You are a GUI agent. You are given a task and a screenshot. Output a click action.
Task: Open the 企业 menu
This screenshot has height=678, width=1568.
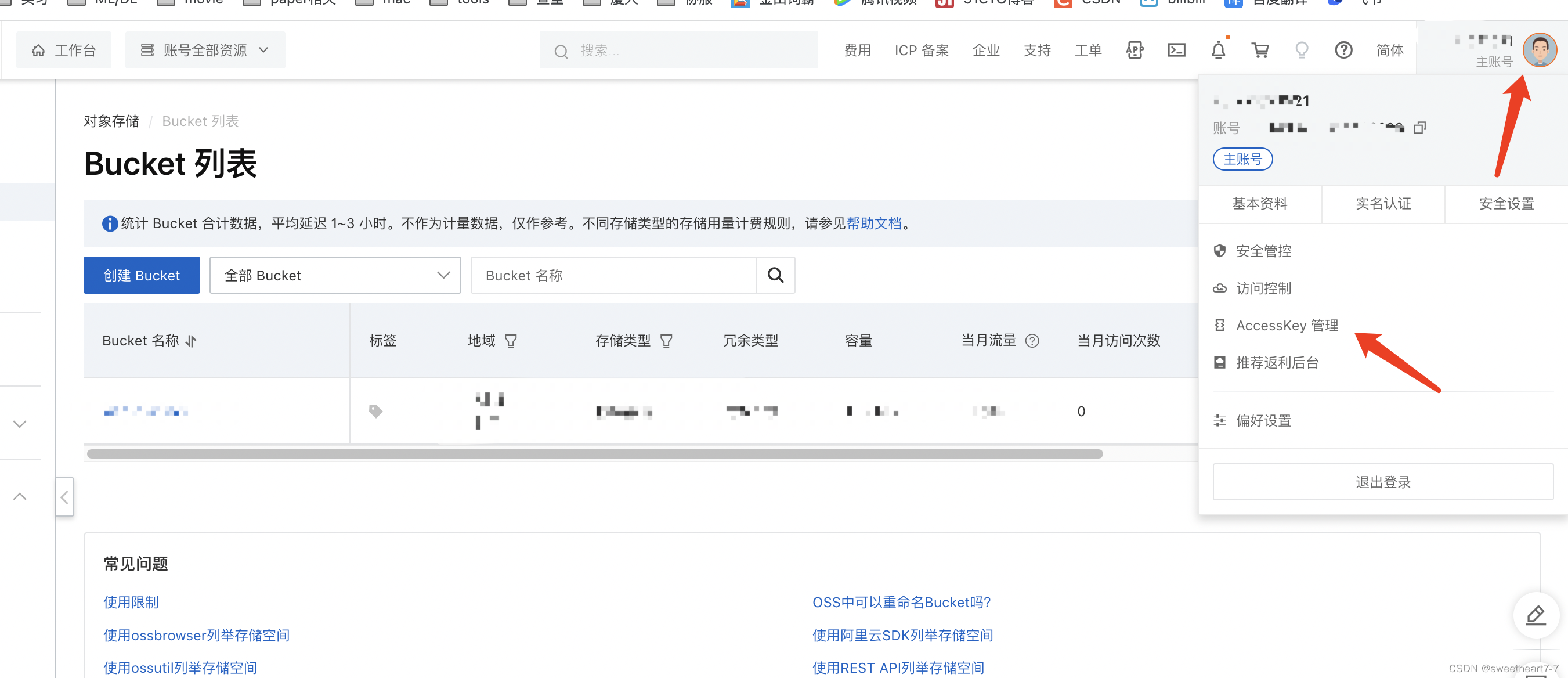pos(986,51)
